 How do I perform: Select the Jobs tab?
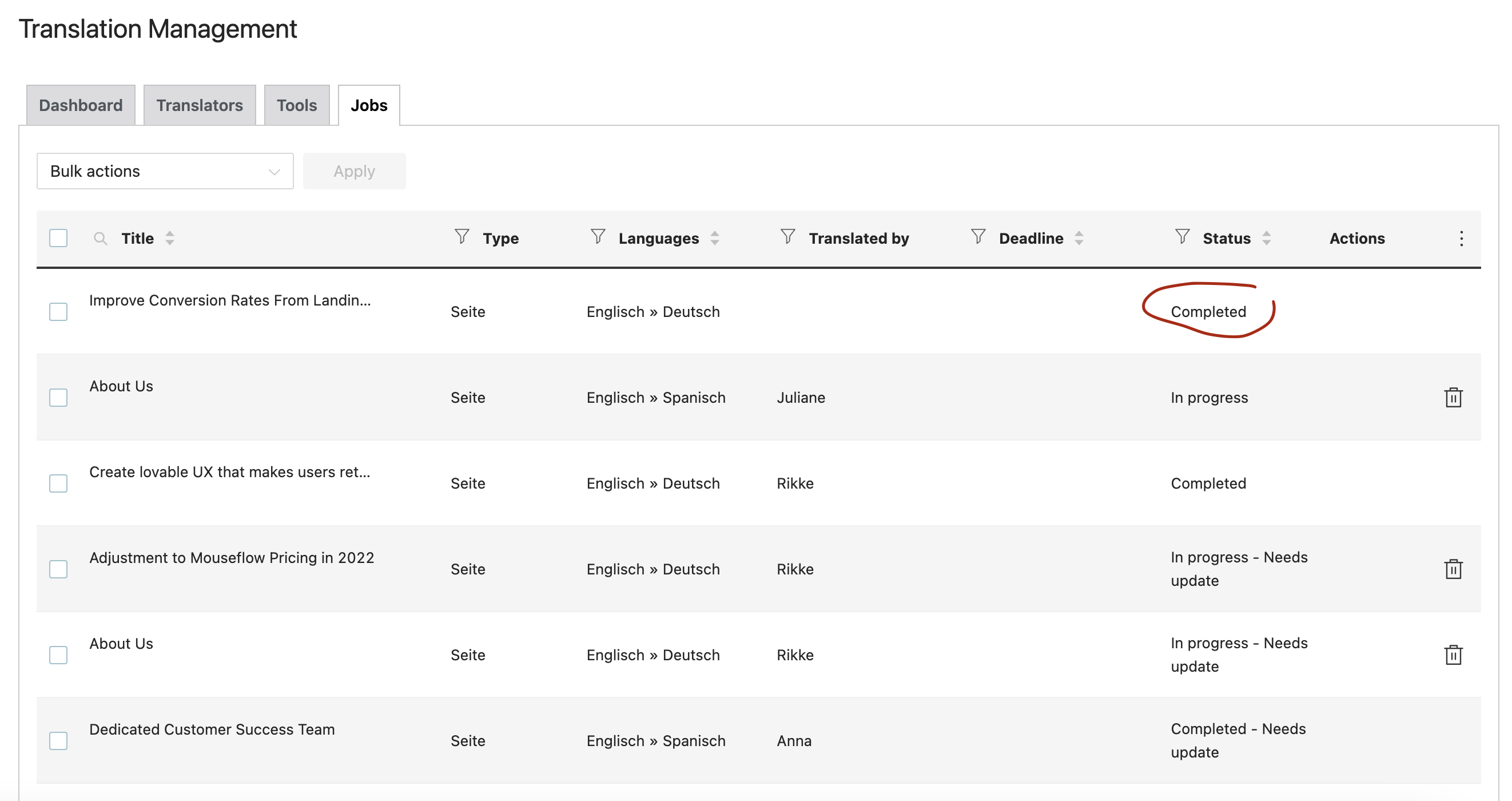369,105
